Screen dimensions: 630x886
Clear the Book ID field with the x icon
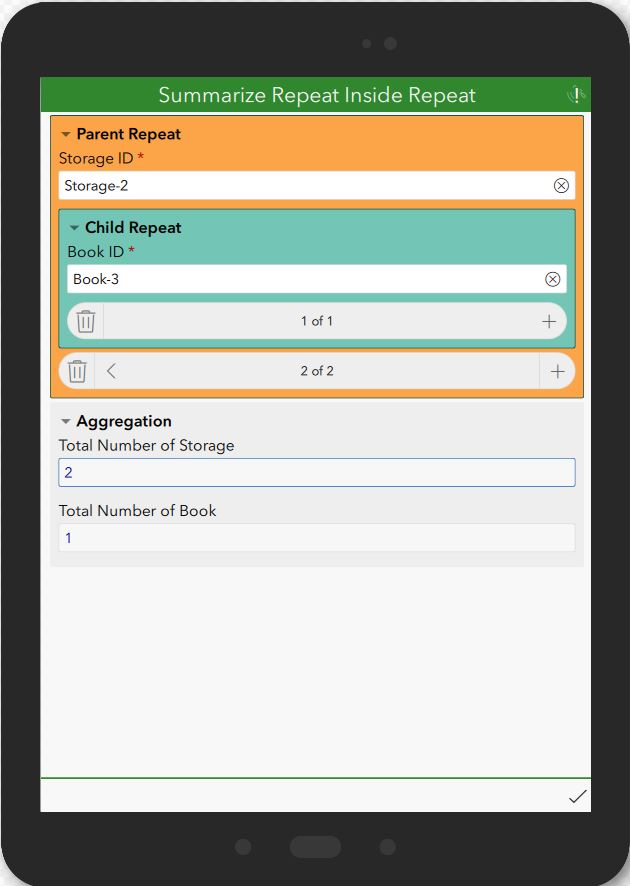553,279
